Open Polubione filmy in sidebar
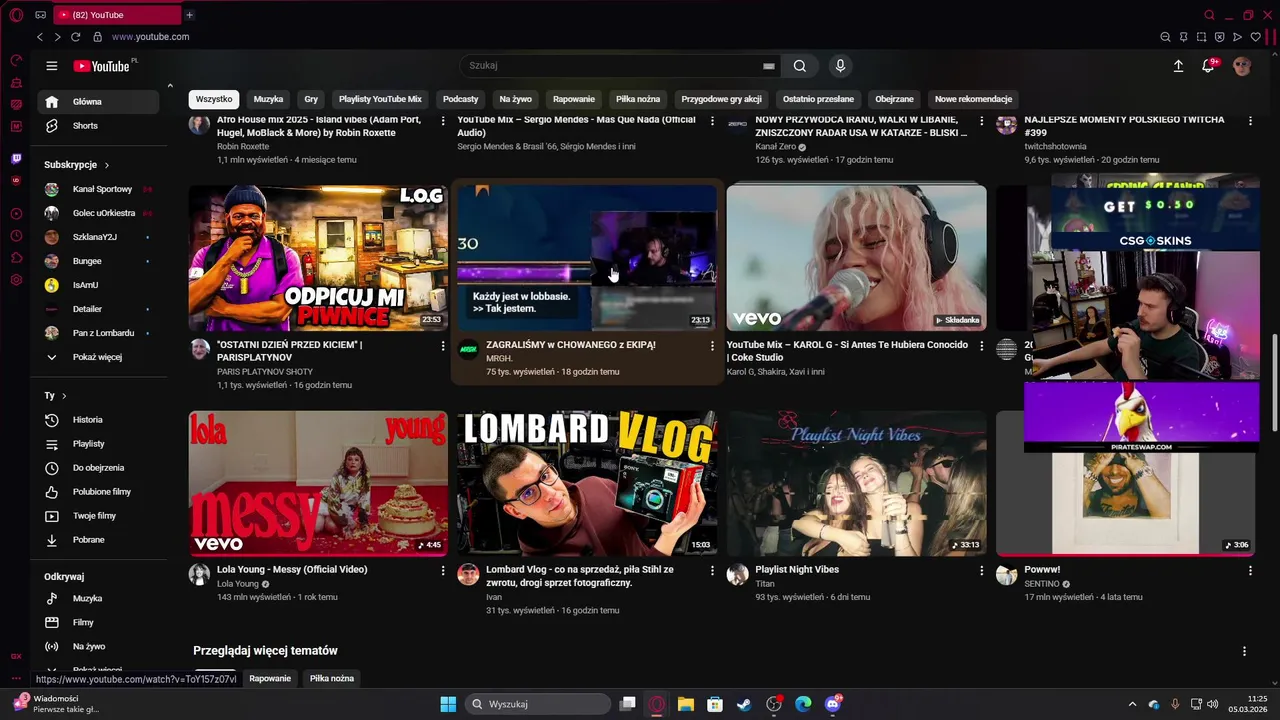The image size is (1280, 720). 98,492
